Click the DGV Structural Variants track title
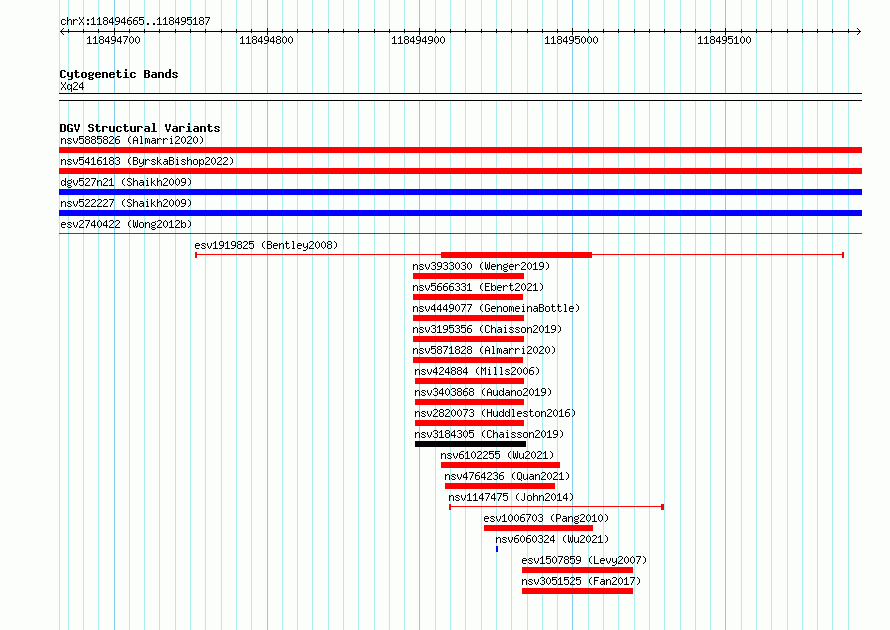This screenshot has height=630, width=890. click(140, 128)
